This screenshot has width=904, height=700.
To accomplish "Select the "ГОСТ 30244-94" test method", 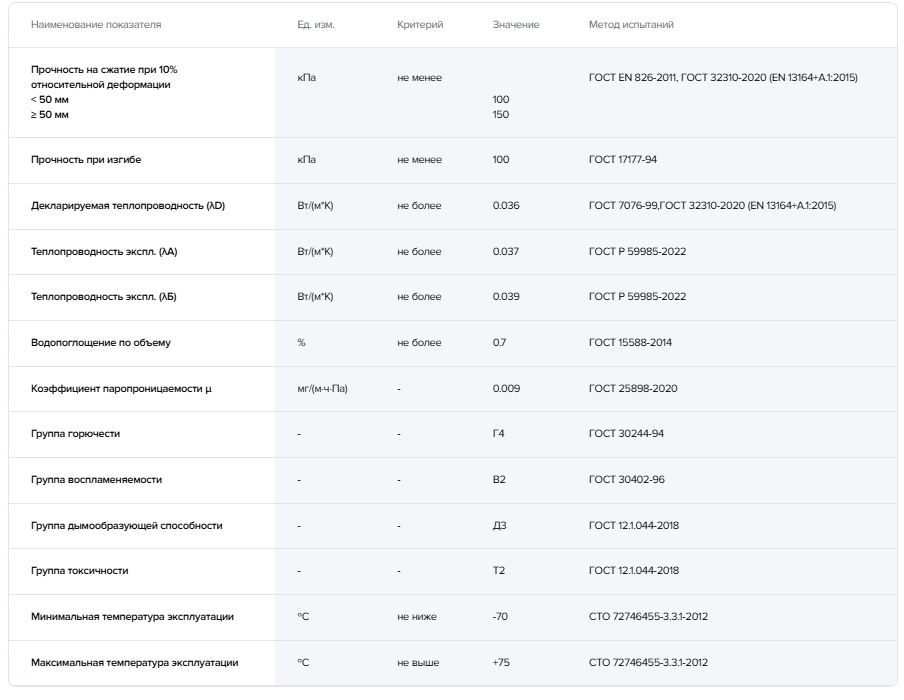I will [x=627, y=434].
